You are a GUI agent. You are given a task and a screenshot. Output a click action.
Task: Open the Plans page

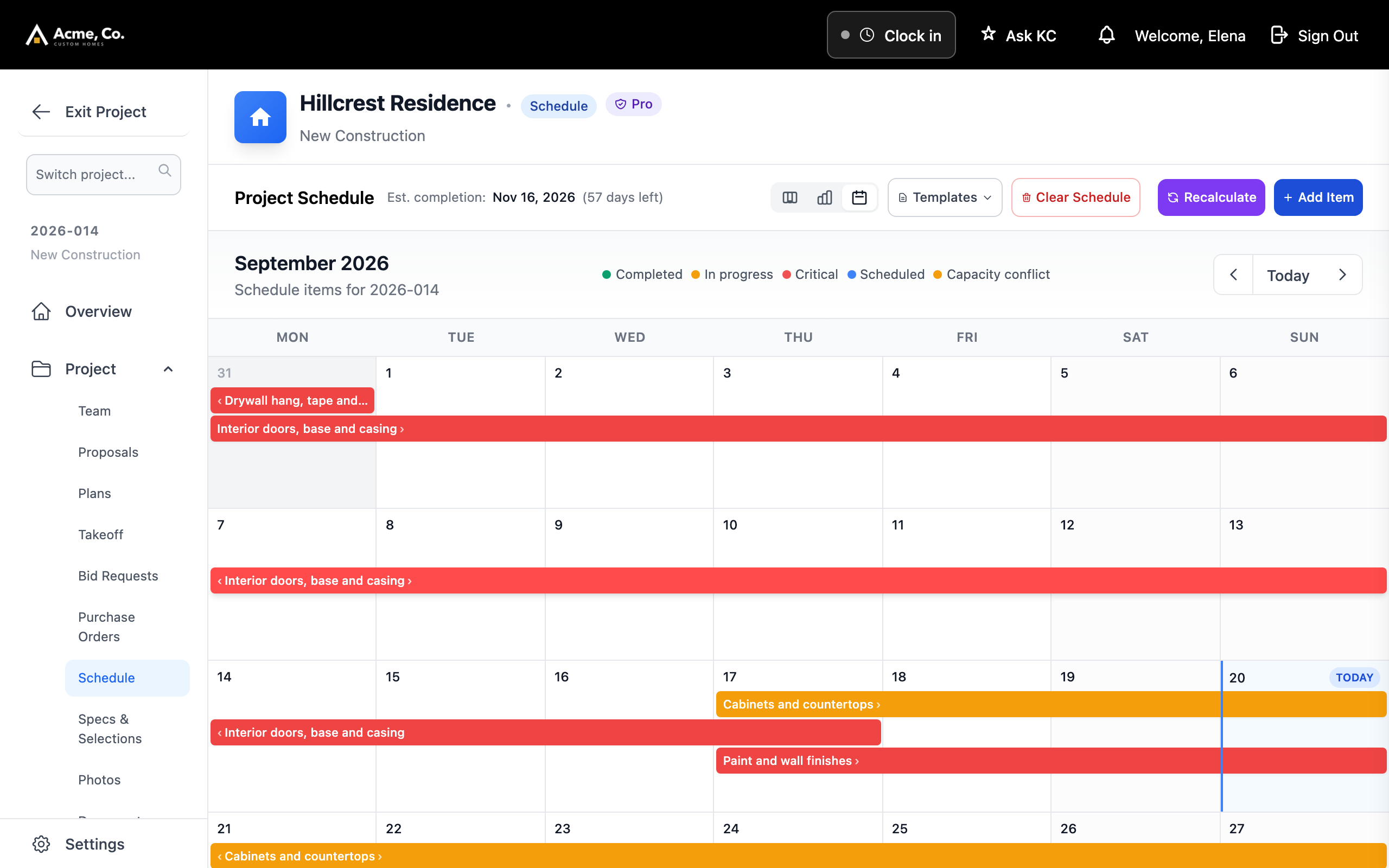[x=95, y=494]
